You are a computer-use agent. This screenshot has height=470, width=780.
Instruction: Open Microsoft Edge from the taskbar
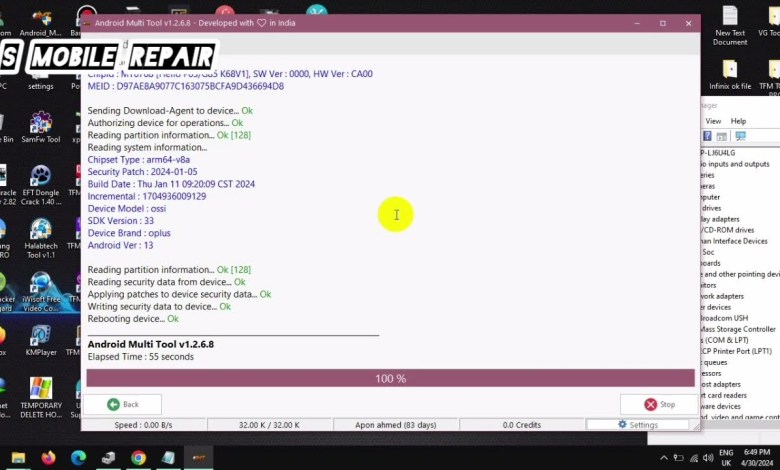point(78,458)
